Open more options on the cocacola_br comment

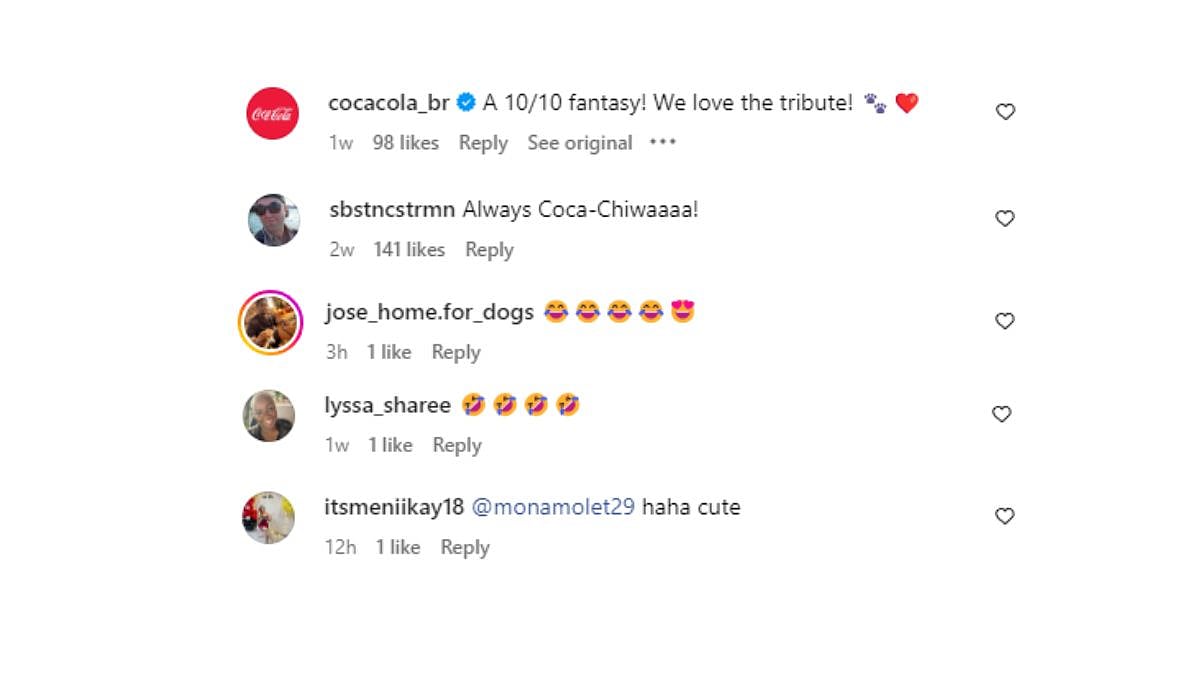pos(663,143)
